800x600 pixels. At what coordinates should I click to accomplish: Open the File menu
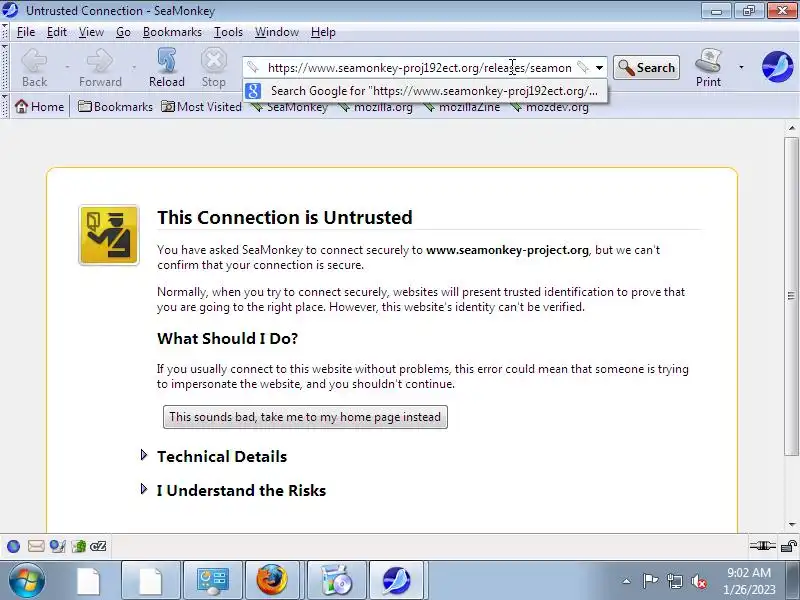[x=26, y=32]
